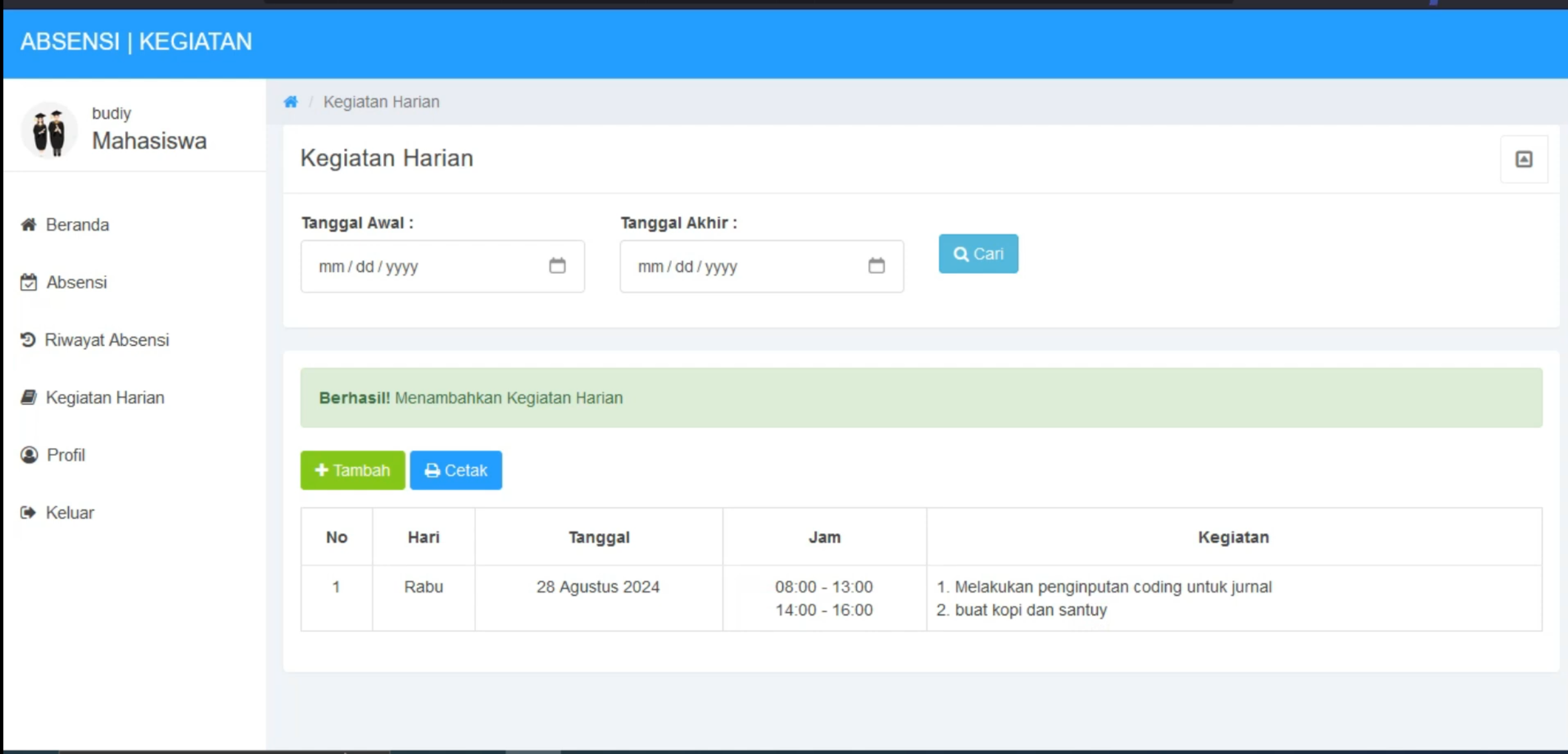Click ABSENSI | KEGIATAN header title
Image resolution: width=1568 pixels, height=754 pixels.
(x=136, y=42)
